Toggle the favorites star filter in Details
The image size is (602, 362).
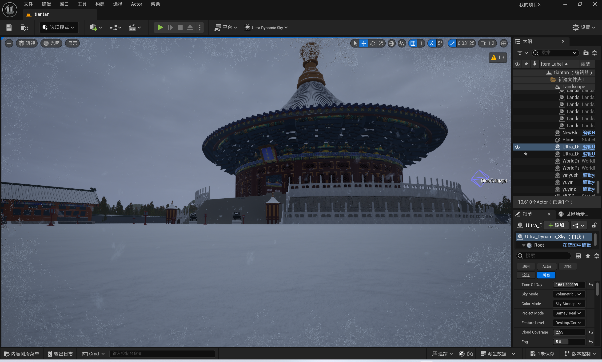click(588, 255)
